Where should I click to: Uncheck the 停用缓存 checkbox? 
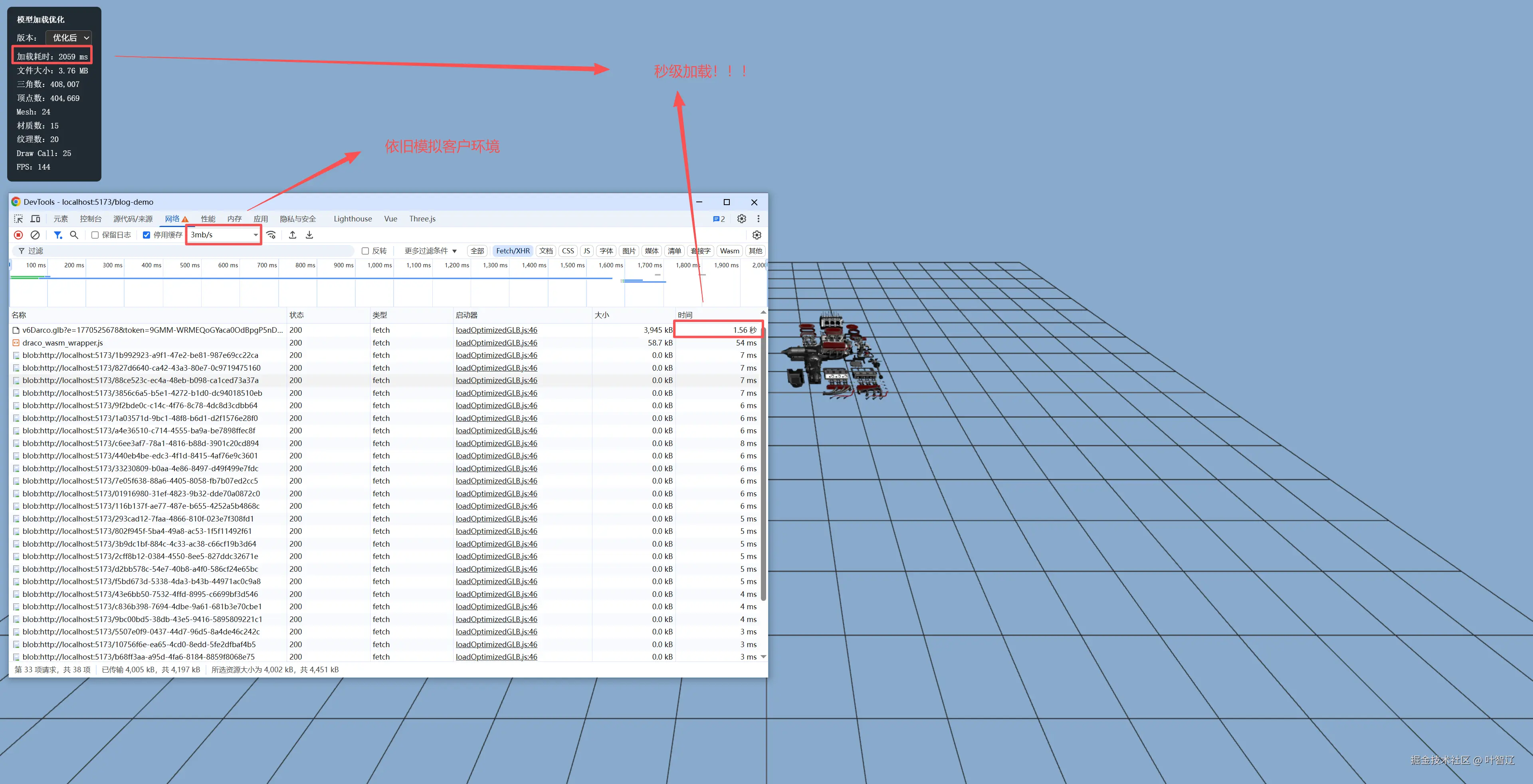147,235
